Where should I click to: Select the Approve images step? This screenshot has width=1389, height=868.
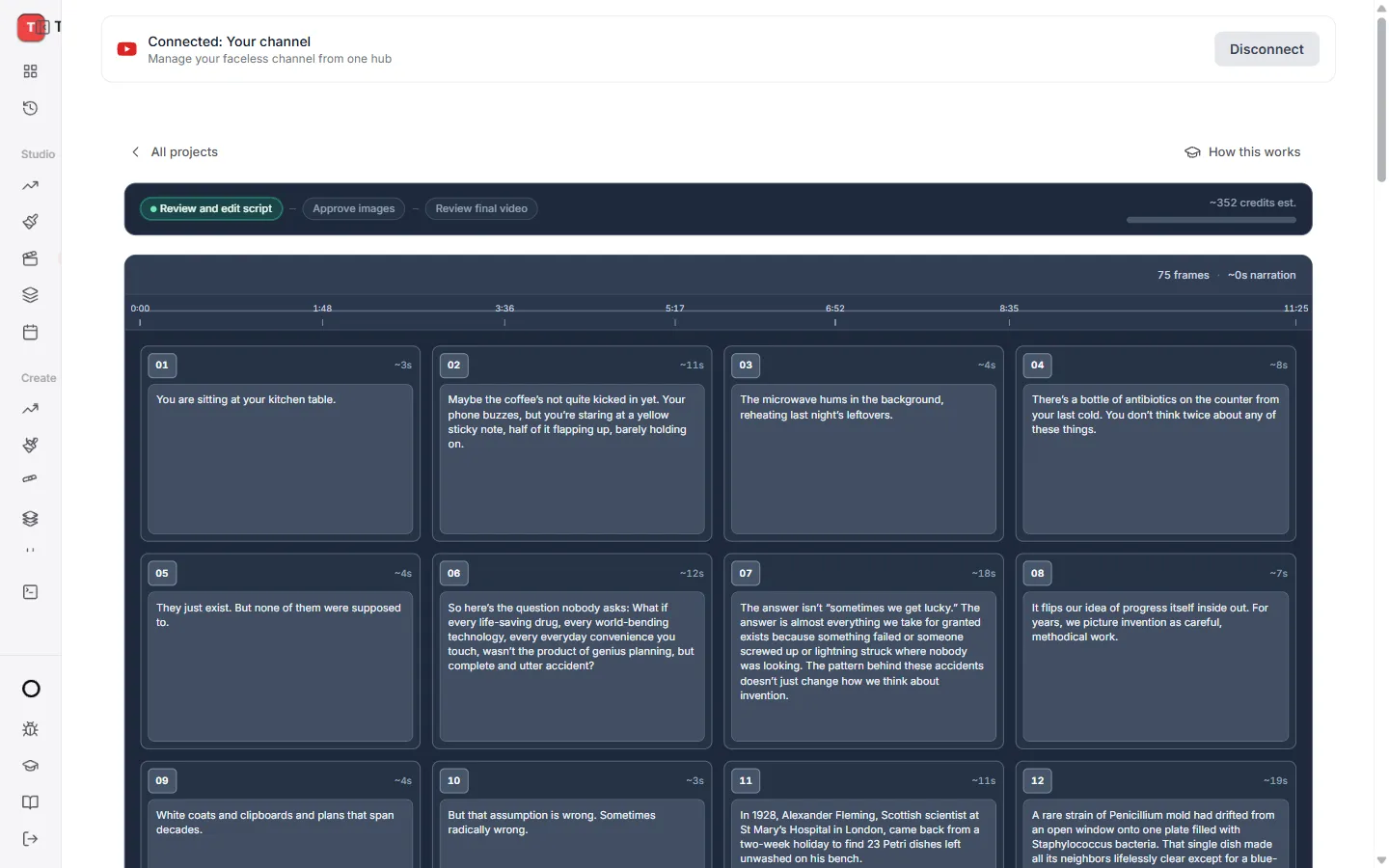pos(354,208)
